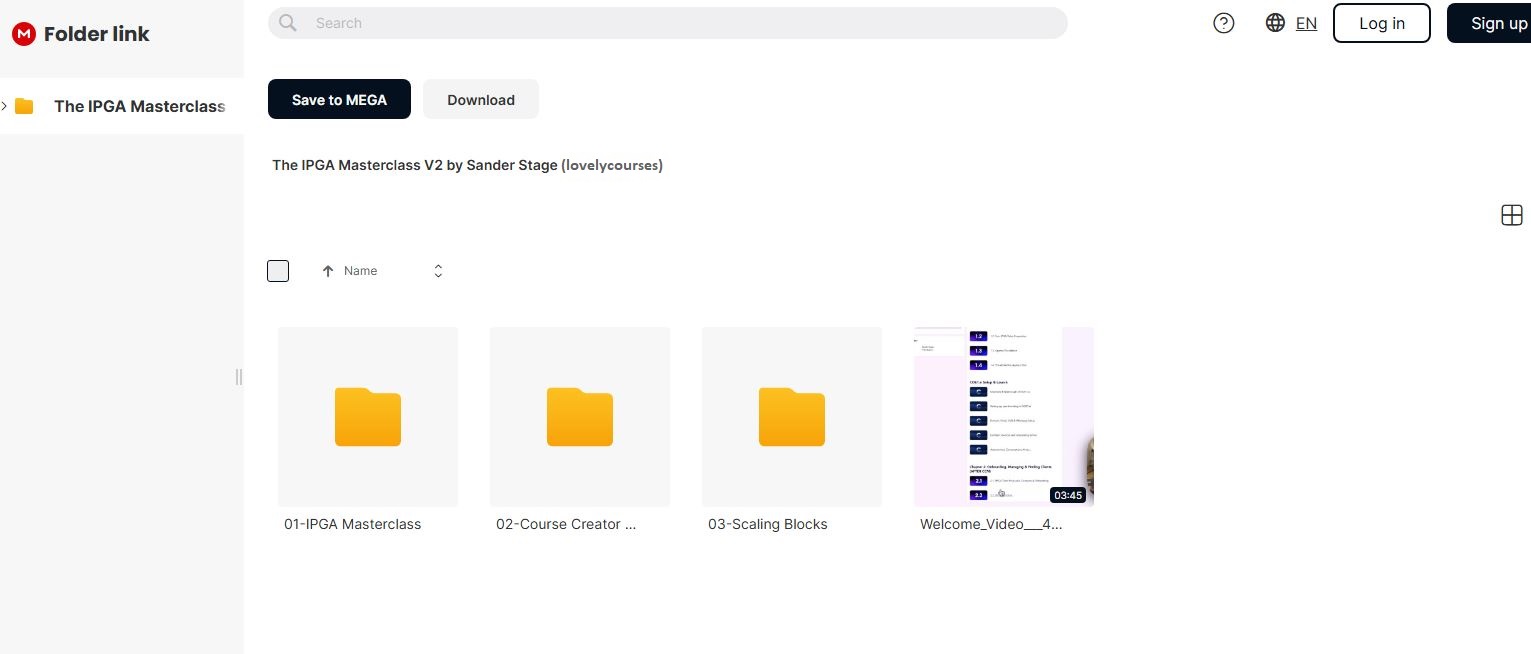The image size is (1531, 654).
Task: Expand the IPGA Masterclass tree arrow
Action: click(x=5, y=106)
